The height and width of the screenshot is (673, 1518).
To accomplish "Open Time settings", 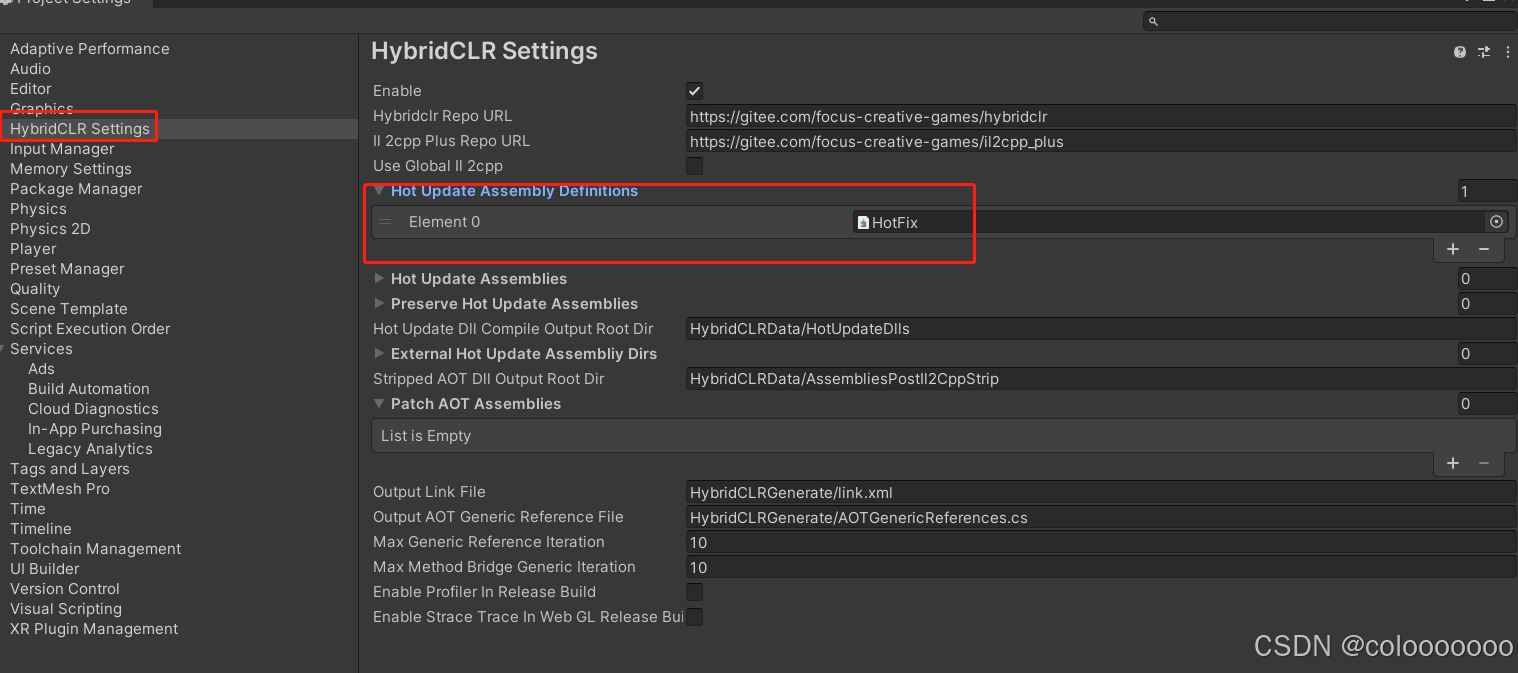I will (x=28, y=509).
